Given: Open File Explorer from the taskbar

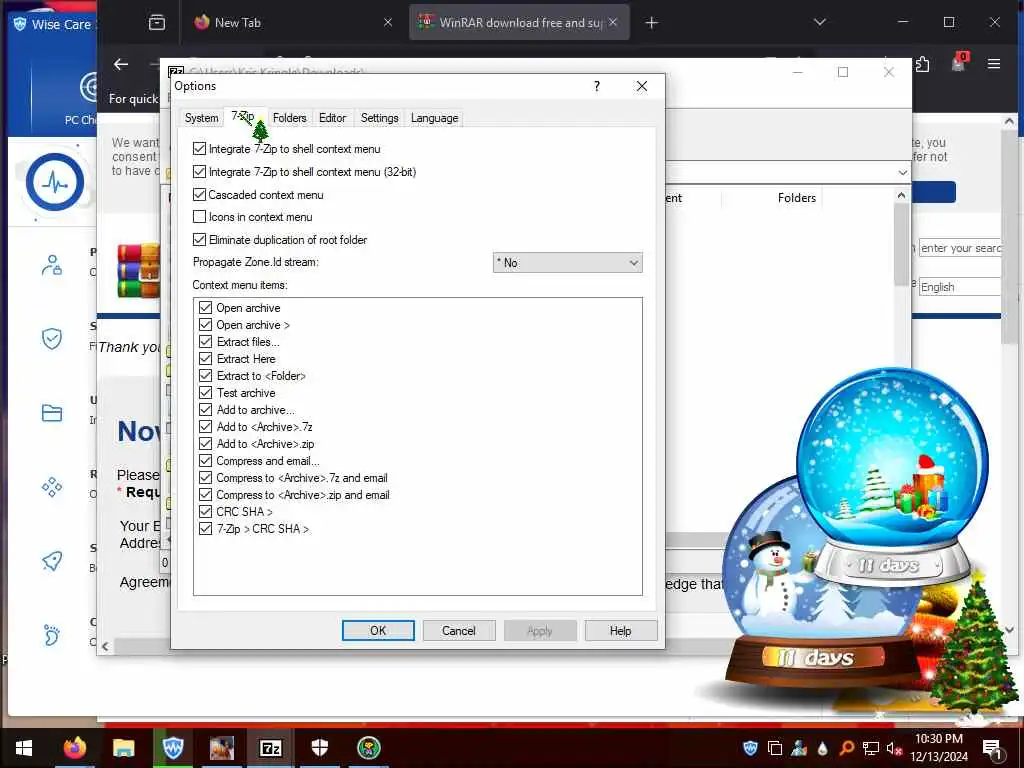Looking at the screenshot, I should coord(123,748).
